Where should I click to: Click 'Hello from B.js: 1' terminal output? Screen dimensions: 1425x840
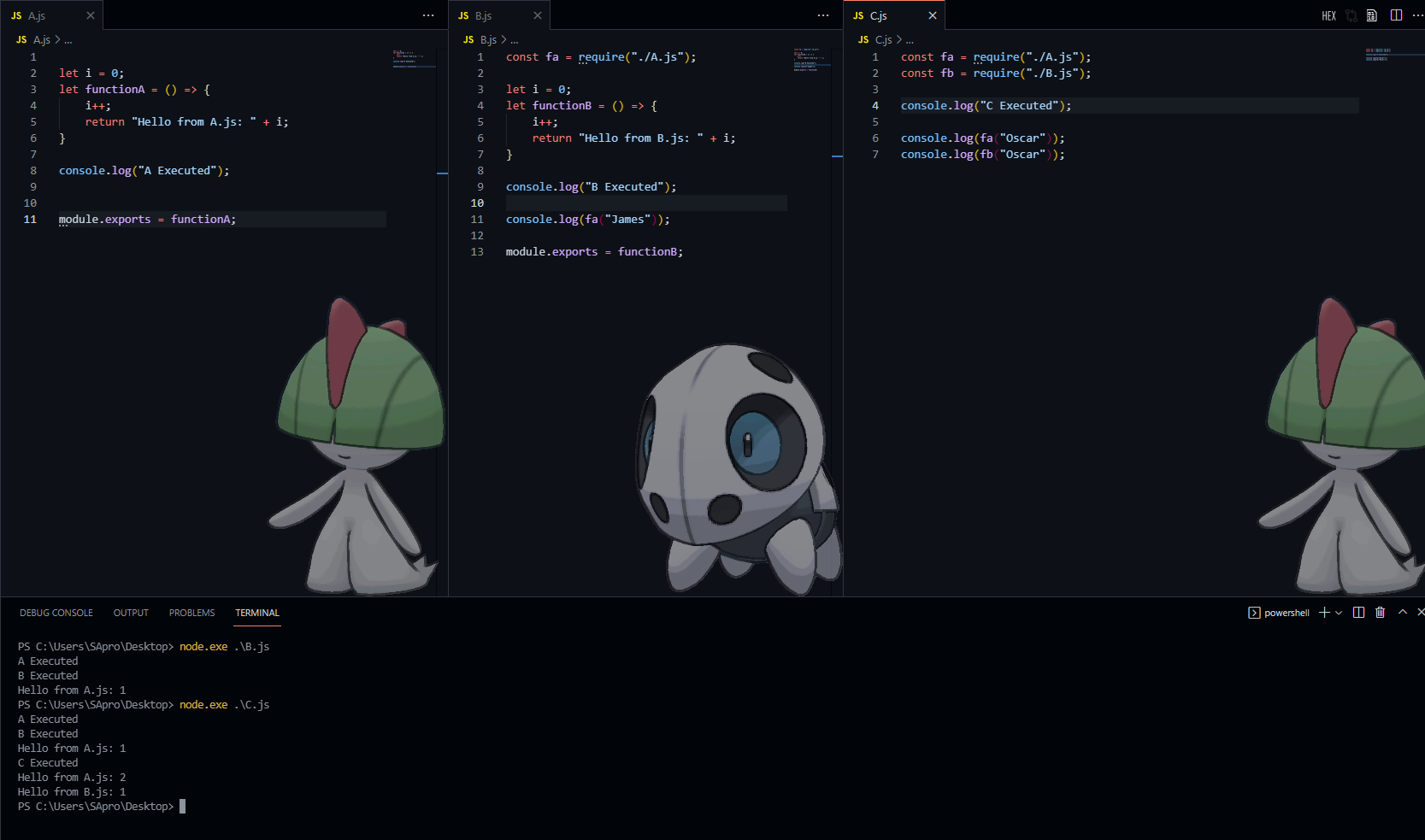(x=72, y=792)
